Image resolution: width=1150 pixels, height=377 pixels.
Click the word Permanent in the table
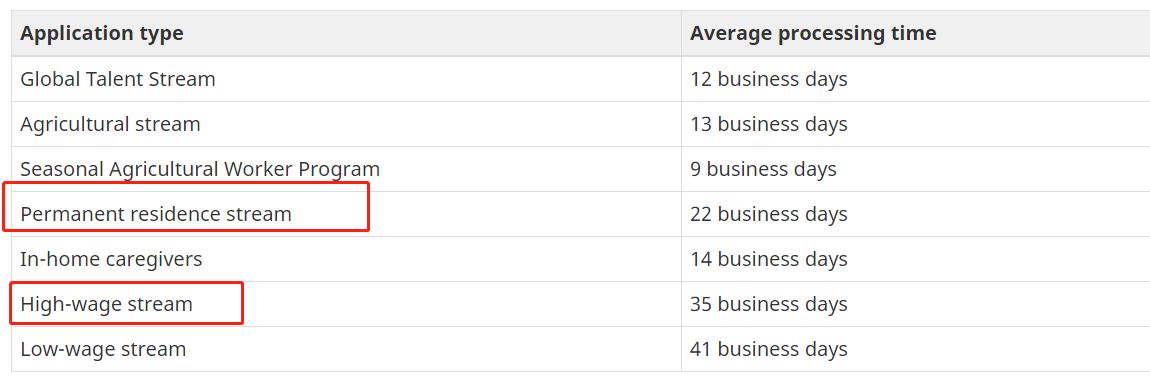(68, 214)
